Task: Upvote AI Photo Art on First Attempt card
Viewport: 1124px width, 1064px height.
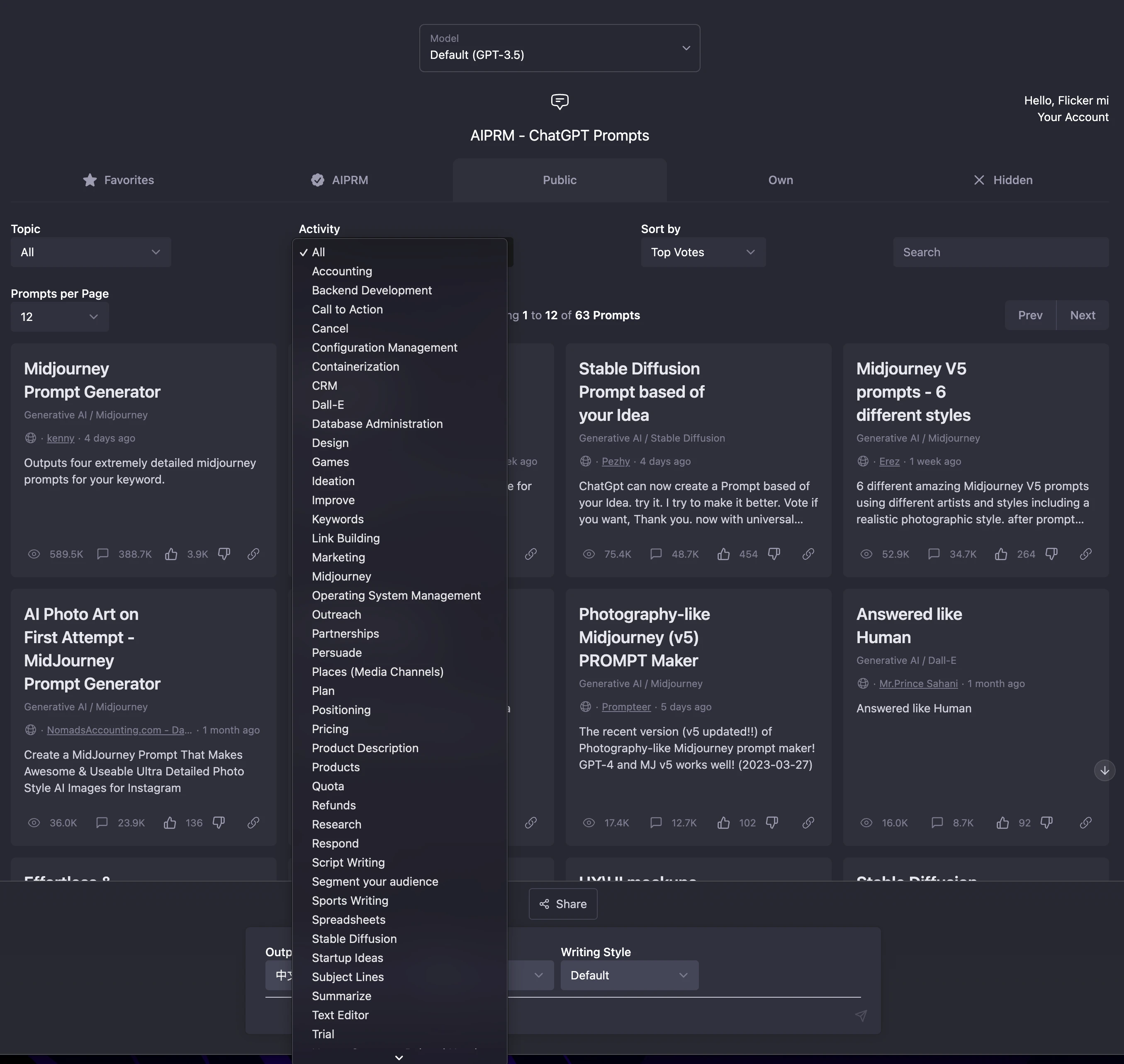Action: pyautogui.click(x=170, y=823)
